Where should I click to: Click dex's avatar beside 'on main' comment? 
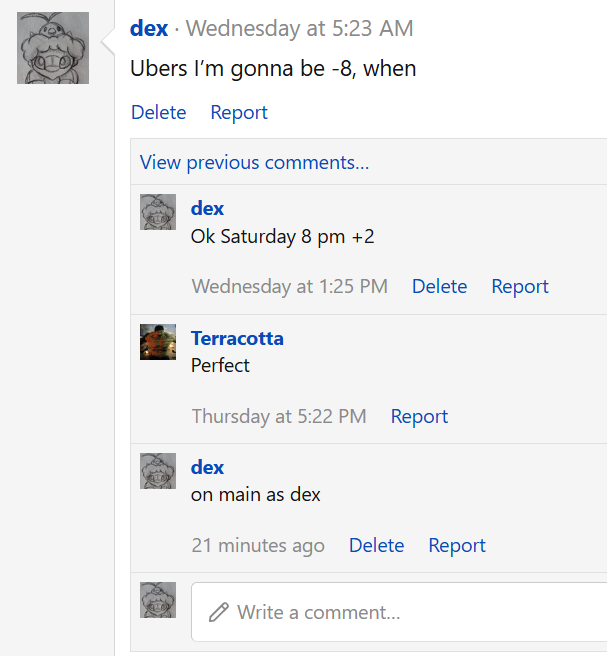pyautogui.click(x=158, y=471)
